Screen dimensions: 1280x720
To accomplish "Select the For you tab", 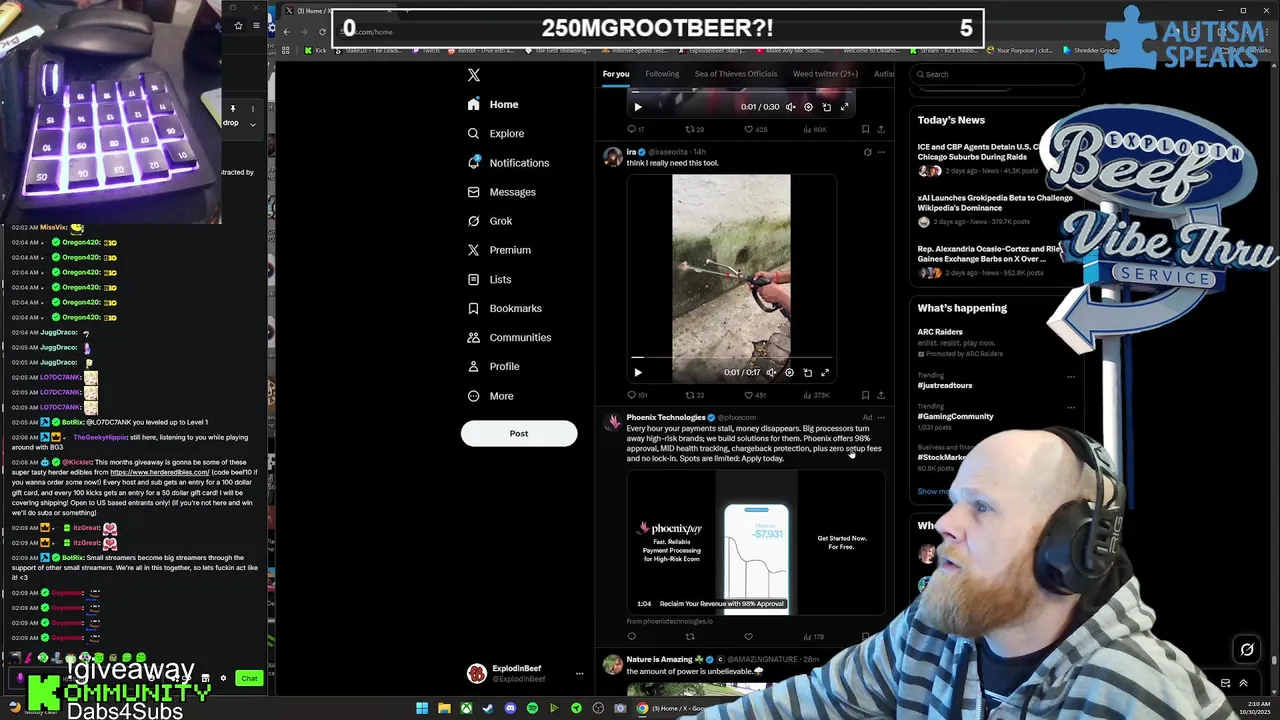I will pyautogui.click(x=616, y=74).
